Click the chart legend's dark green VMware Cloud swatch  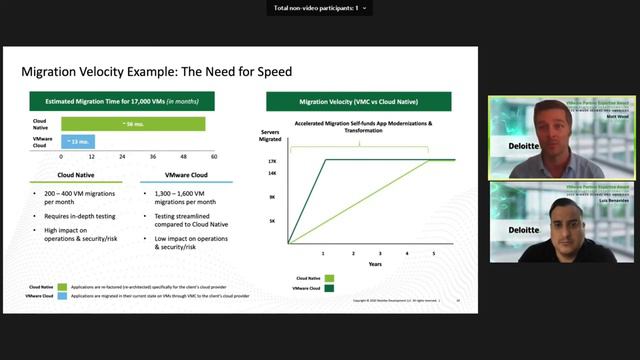329,288
